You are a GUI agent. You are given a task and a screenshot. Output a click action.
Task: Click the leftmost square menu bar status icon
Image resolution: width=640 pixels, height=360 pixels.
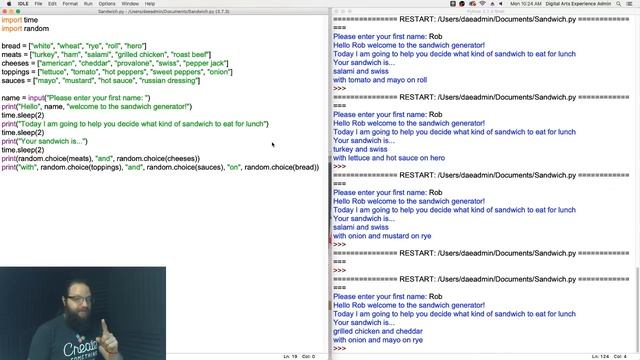click(x=453, y=4)
